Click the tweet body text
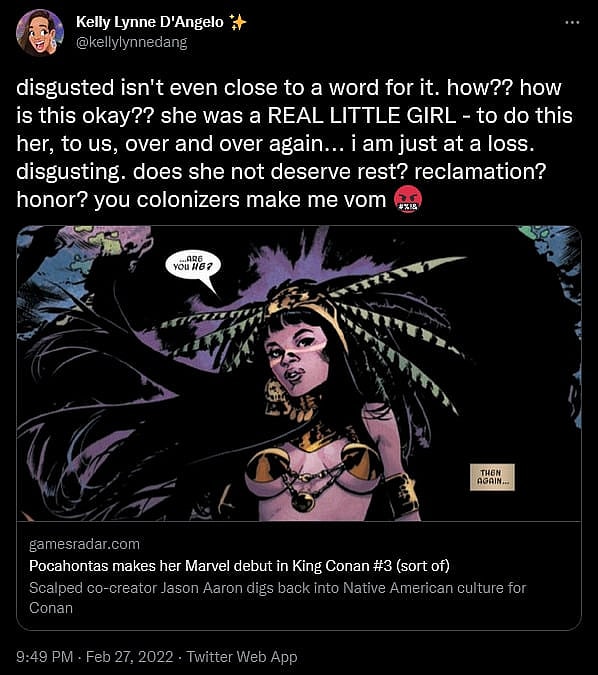Viewport: 598px width, 675px height. pyautogui.click(x=294, y=144)
